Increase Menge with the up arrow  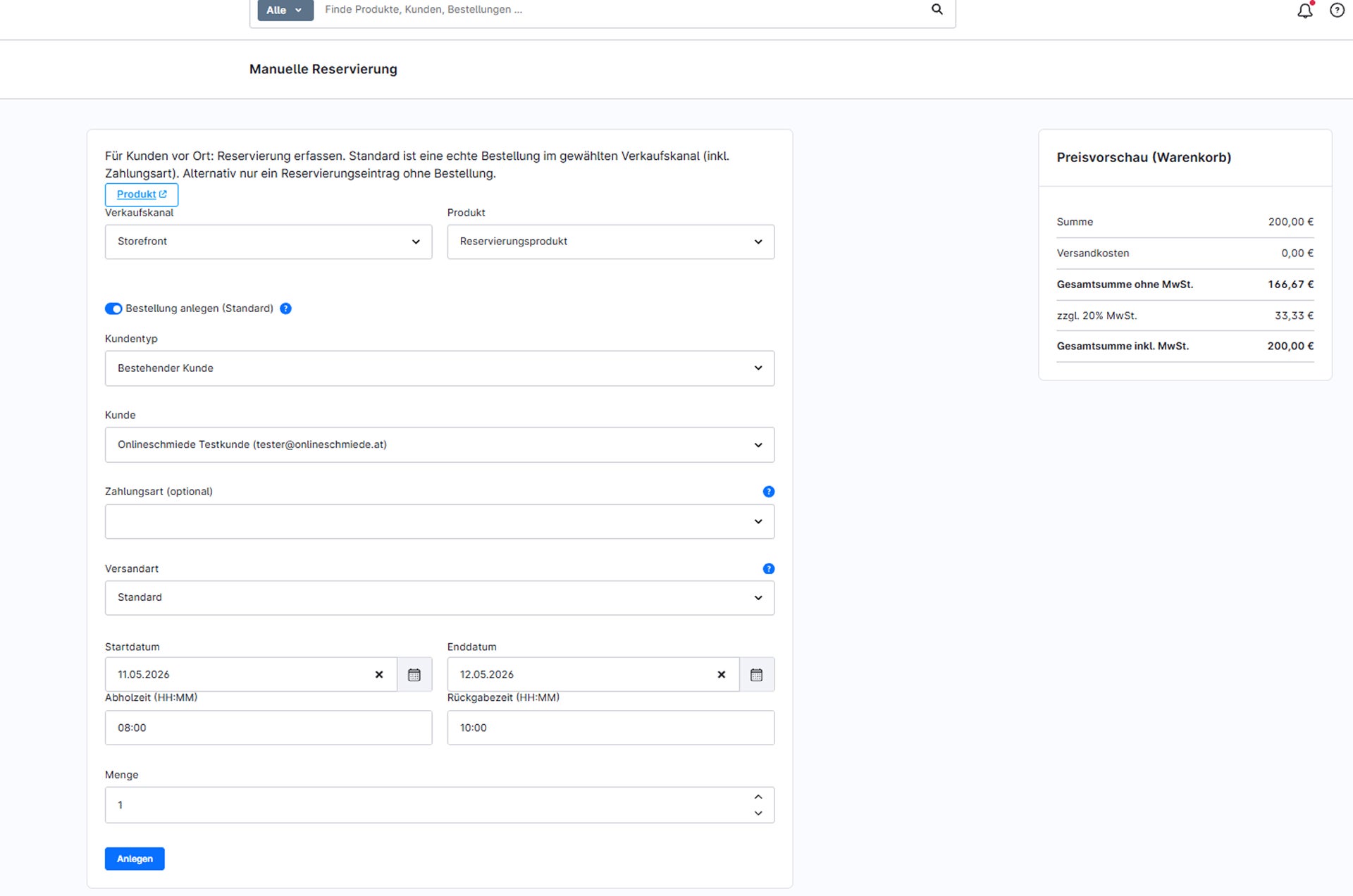(758, 797)
